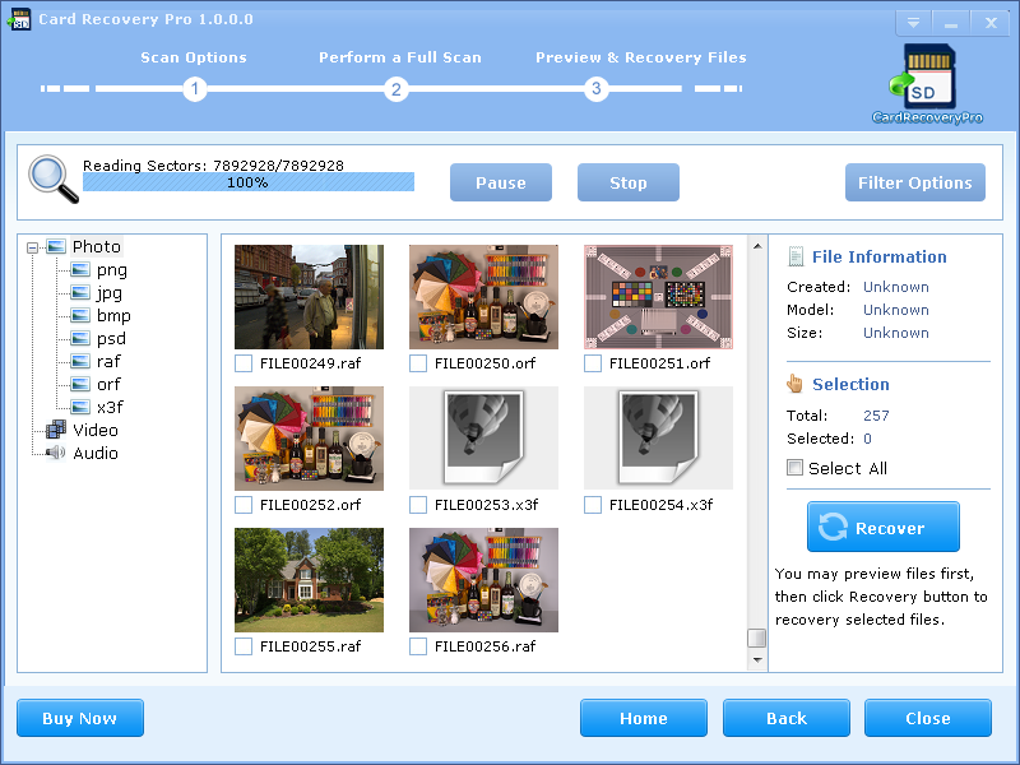1020x765 pixels.
Task: Check the box for FILE00254.x3f
Action: tap(593, 505)
